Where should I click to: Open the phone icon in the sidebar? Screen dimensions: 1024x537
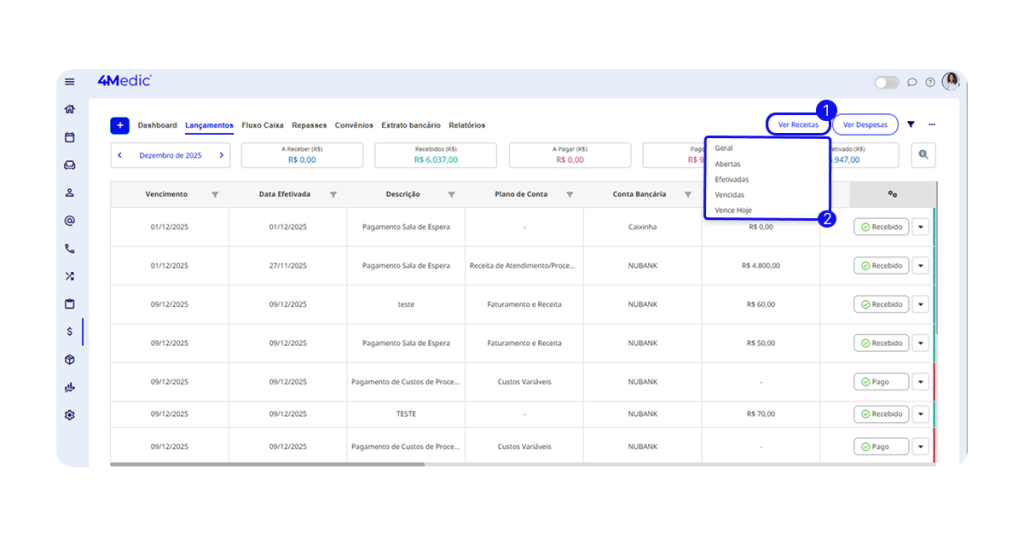click(x=69, y=248)
